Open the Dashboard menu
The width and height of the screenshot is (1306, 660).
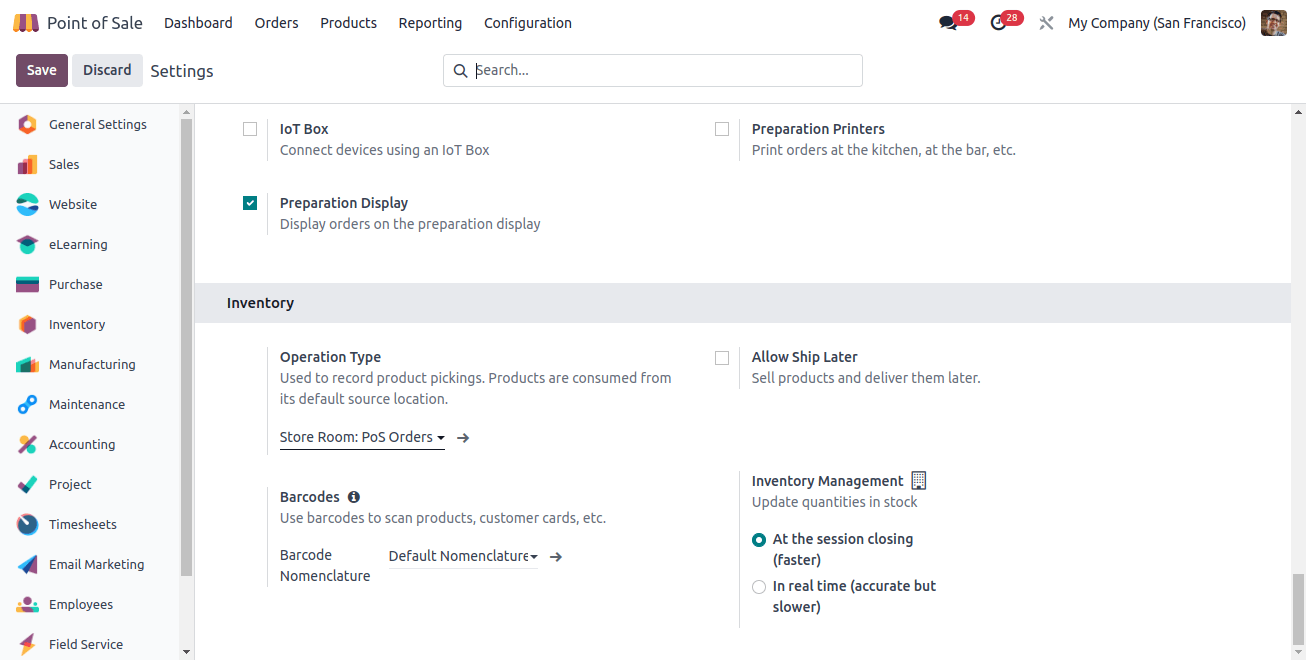coord(198,23)
